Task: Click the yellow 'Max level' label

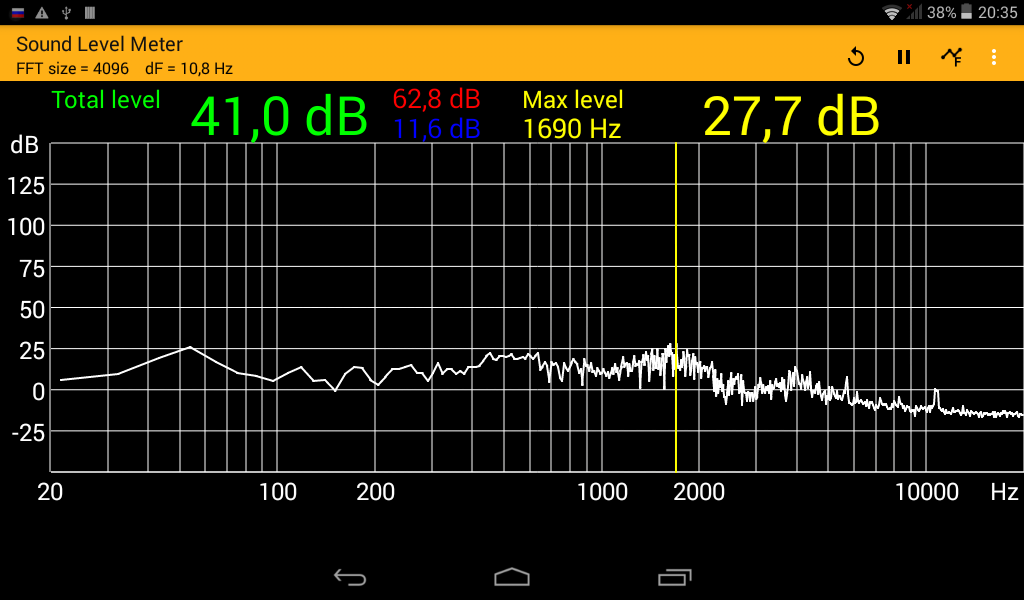Action: [x=573, y=100]
